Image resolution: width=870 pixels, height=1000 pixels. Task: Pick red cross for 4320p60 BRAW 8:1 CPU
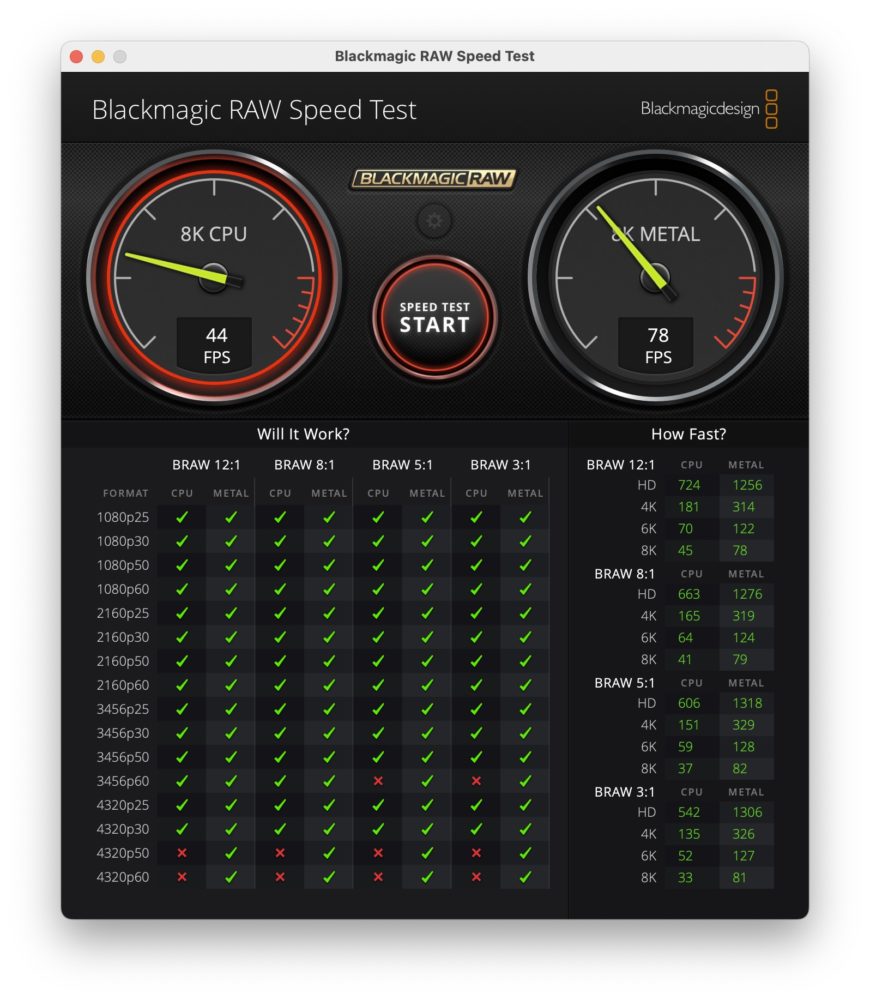[x=280, y=877]
